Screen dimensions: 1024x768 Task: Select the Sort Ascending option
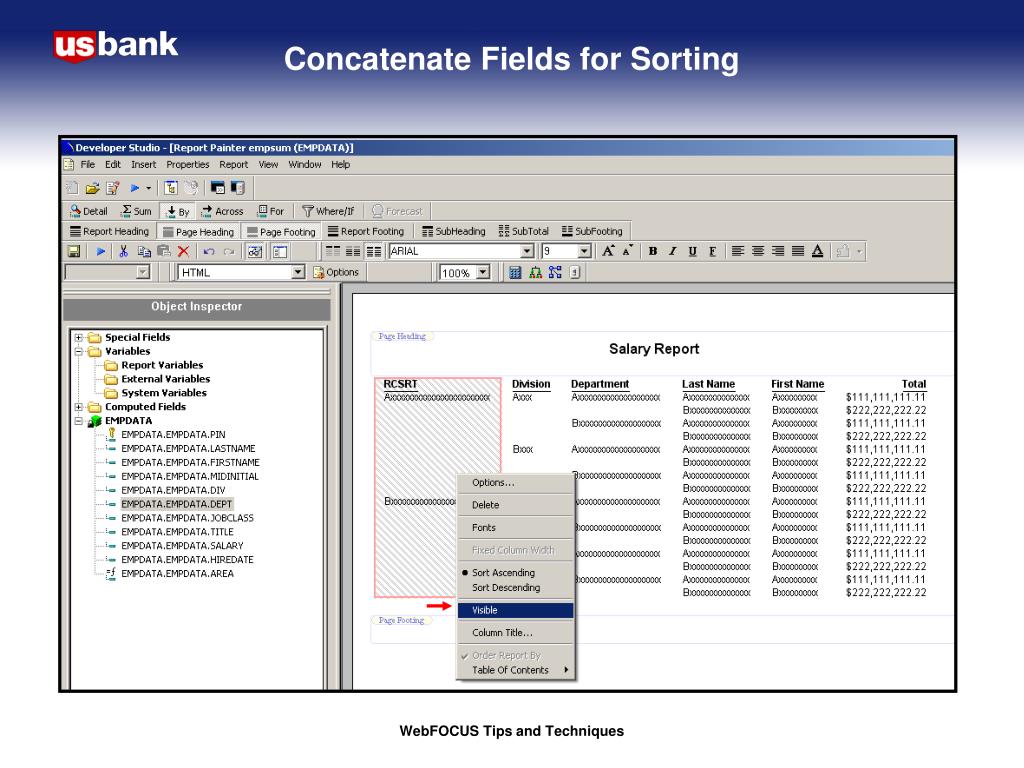click(x=503, y=573)
